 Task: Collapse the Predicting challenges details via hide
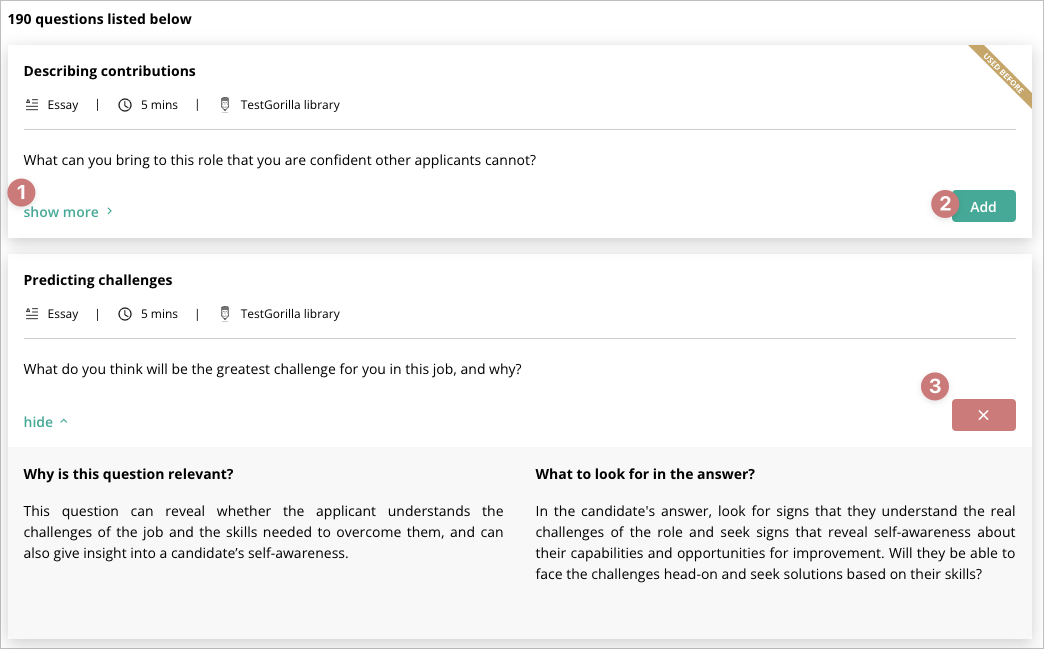click(x=38, y=421)
